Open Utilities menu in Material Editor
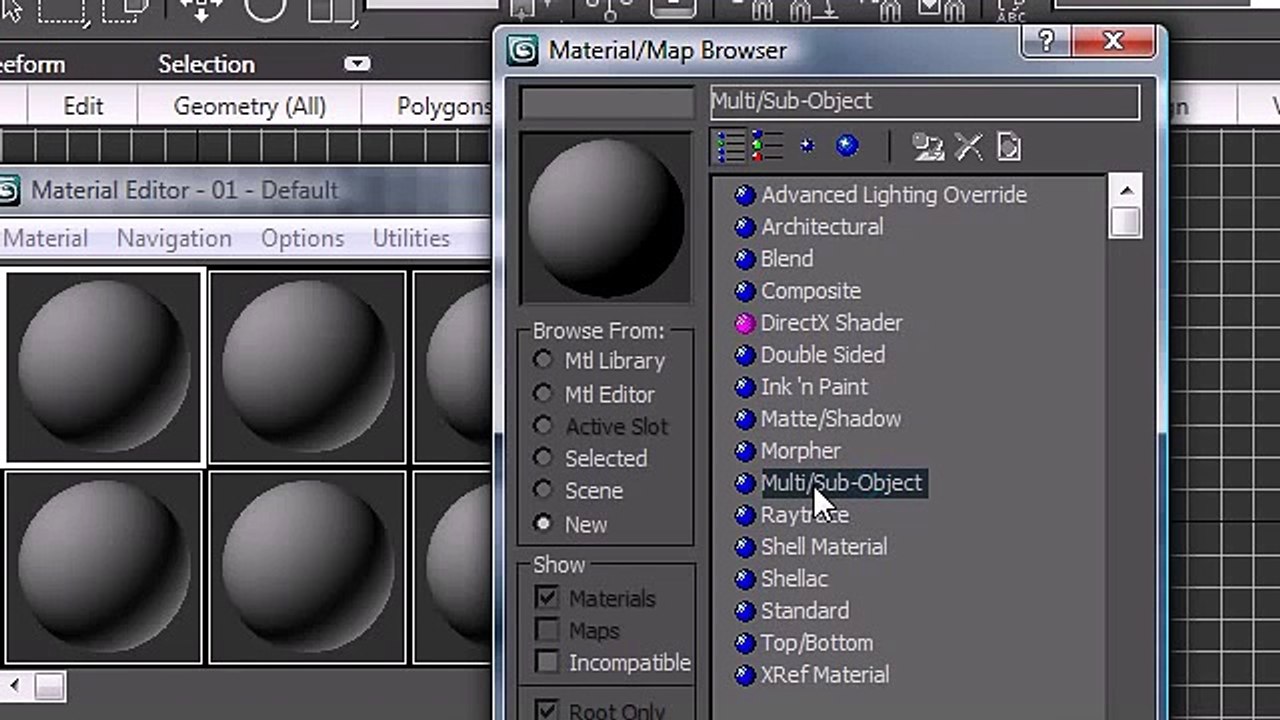1280x720 pixels. click(x=411, y=238)
